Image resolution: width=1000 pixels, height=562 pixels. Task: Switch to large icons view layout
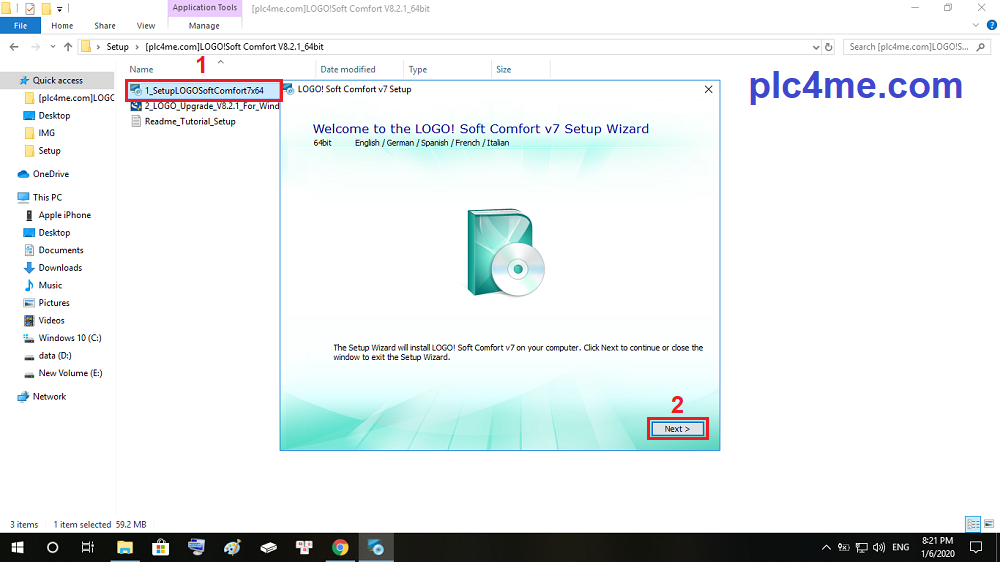pyautogui.click(x=989, y=524)
